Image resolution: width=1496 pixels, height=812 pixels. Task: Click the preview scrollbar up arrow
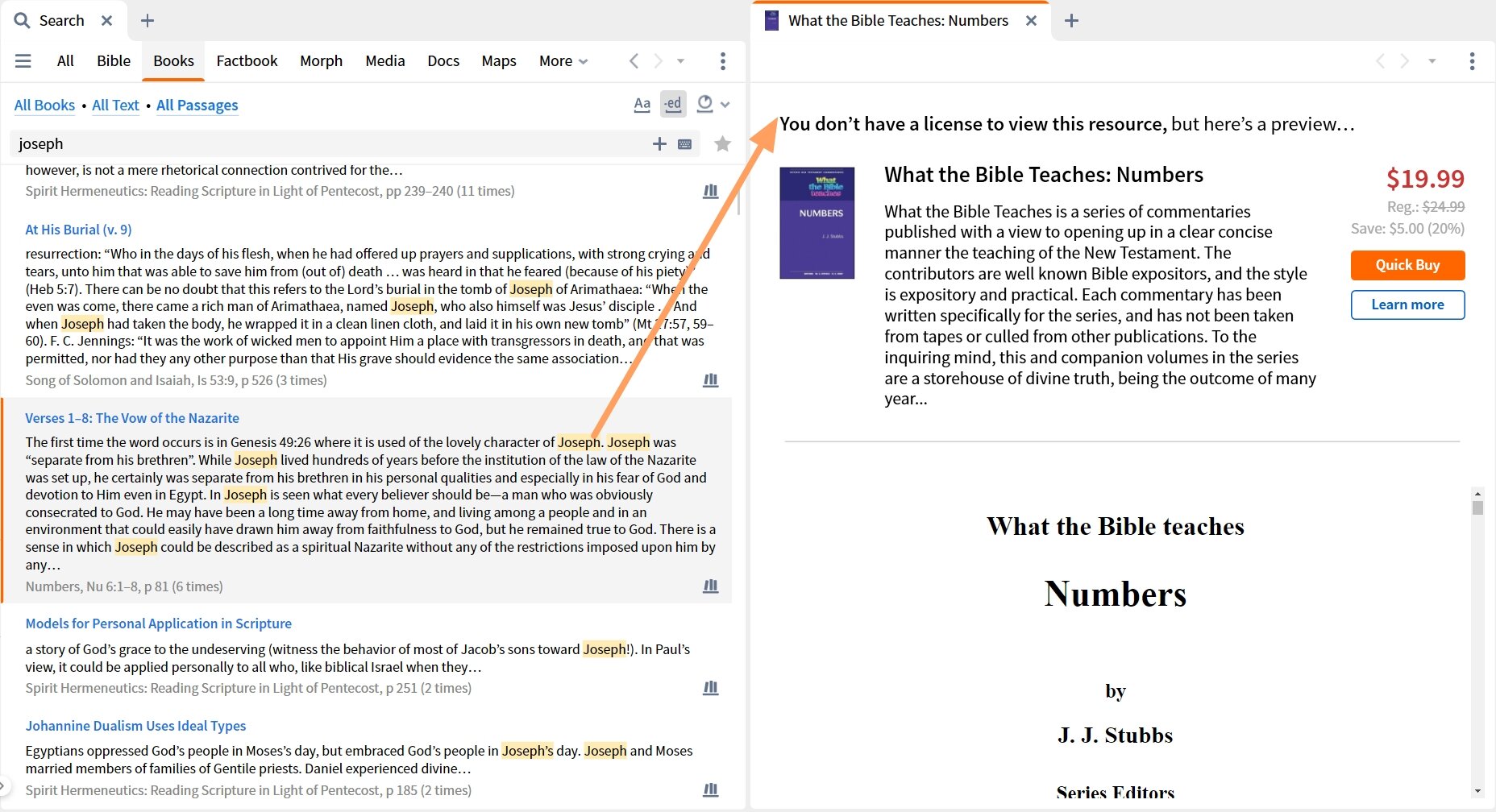[1477, 493]
